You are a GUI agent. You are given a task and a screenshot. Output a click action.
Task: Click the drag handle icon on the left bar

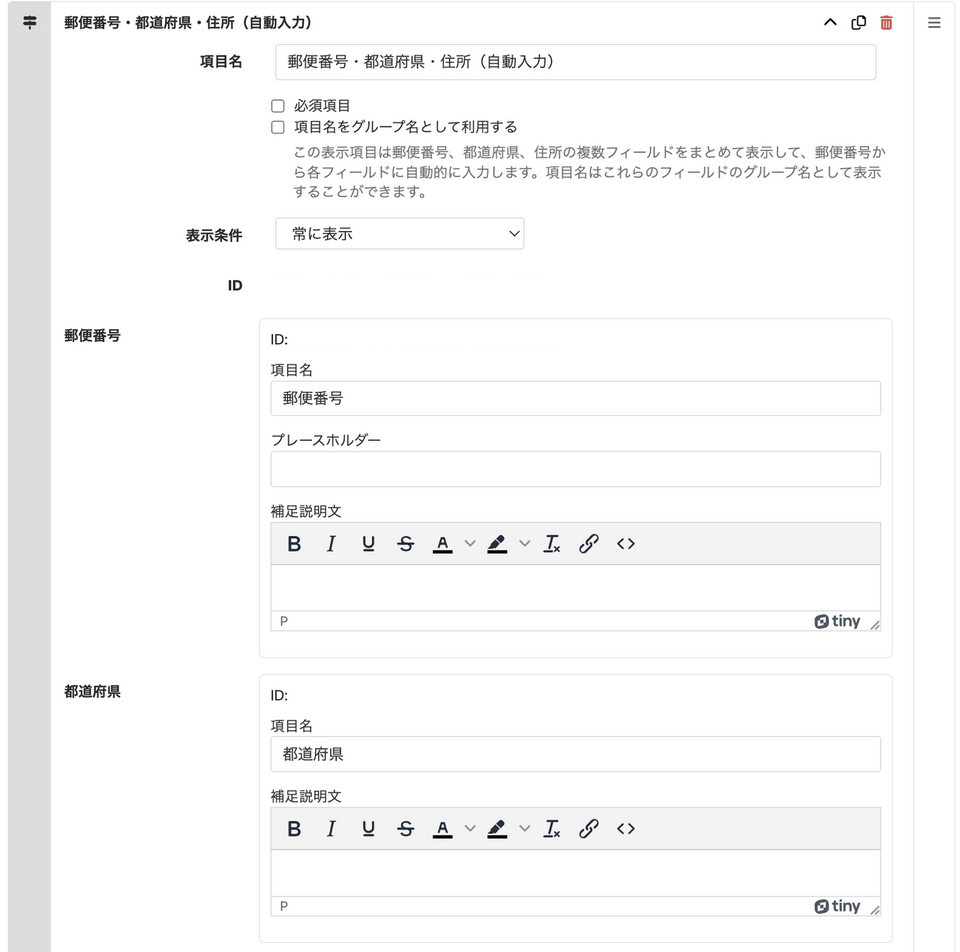tap(29, 23)
